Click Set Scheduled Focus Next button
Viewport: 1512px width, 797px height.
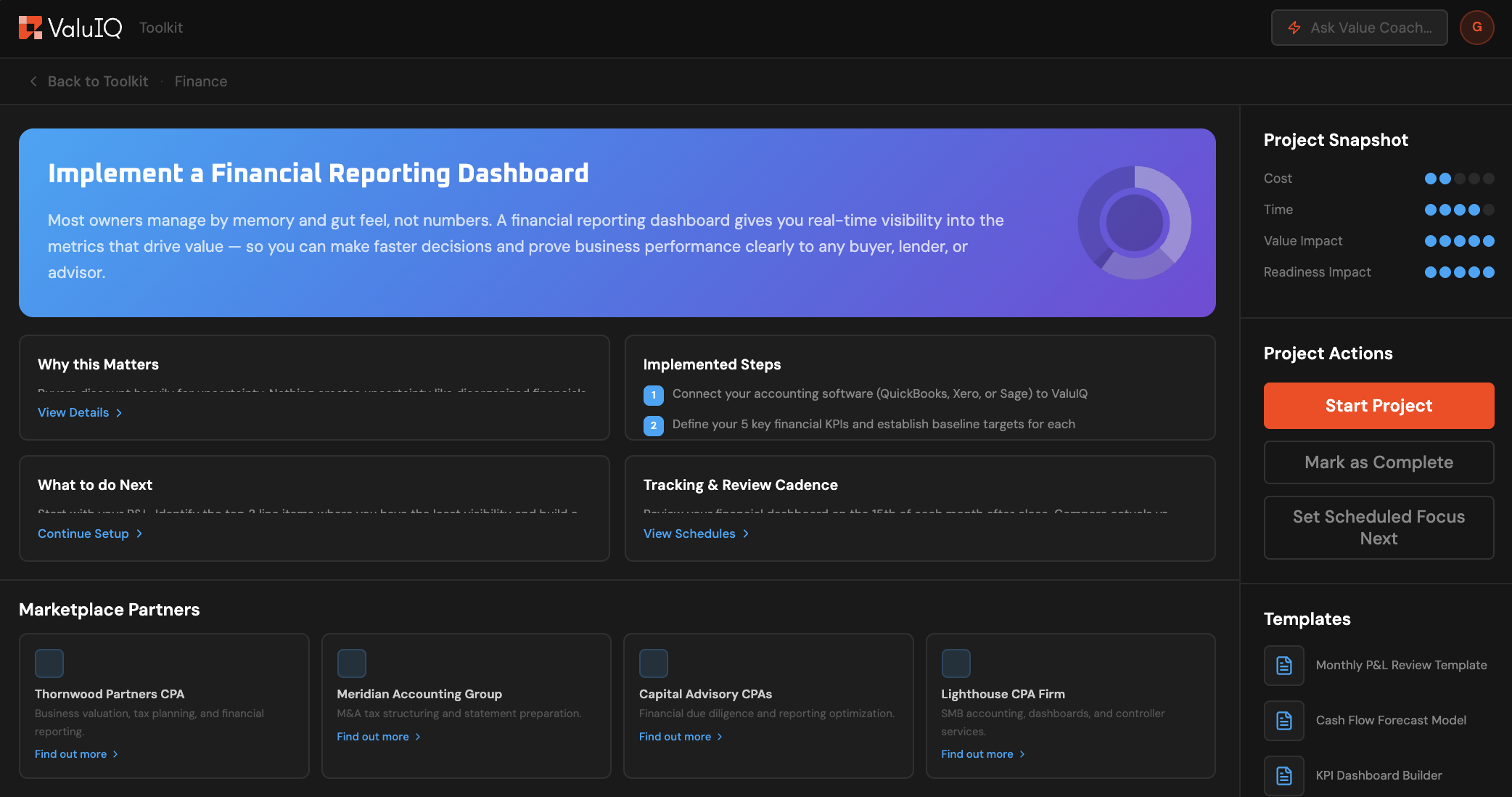1379,528
